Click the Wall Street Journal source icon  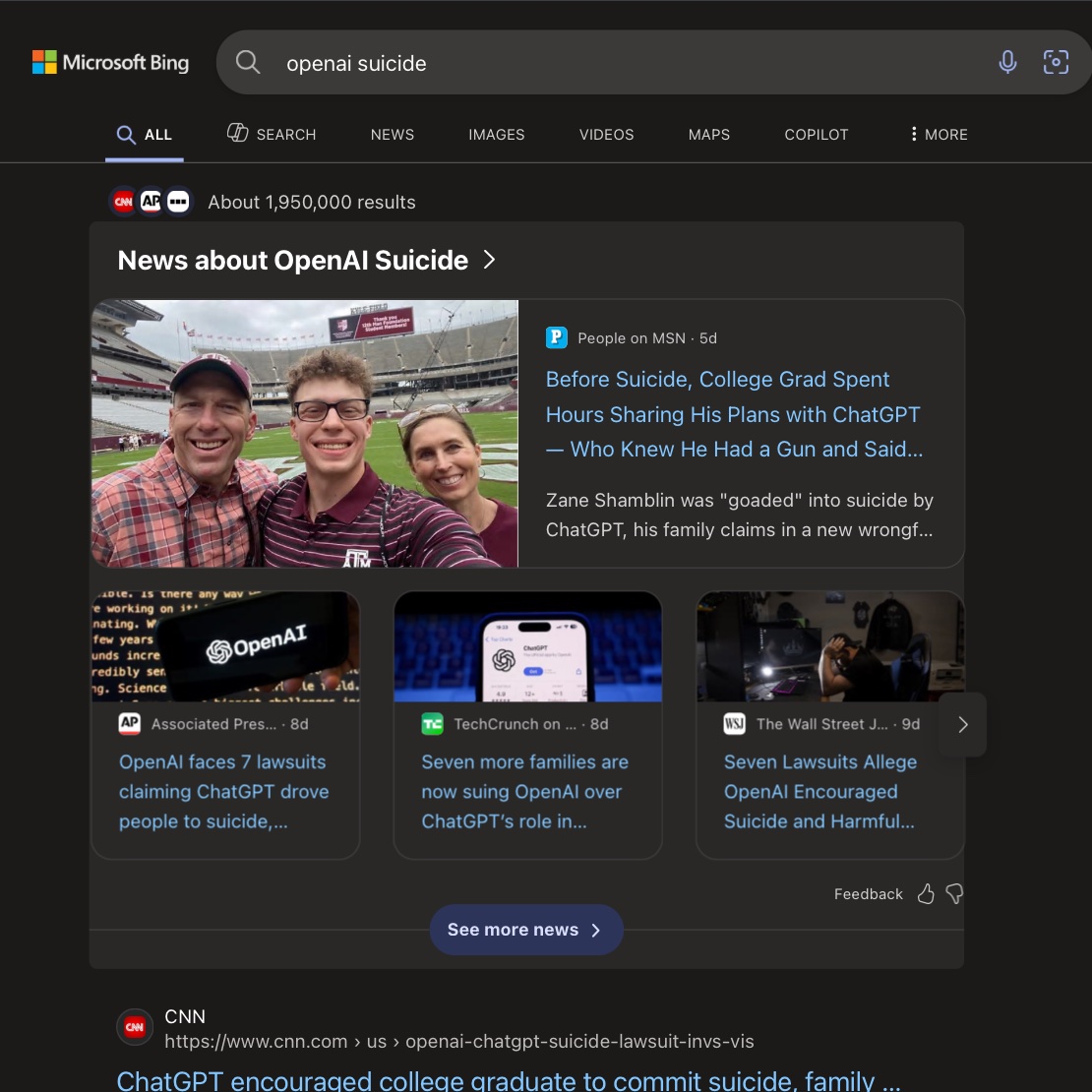pos(734,724)
